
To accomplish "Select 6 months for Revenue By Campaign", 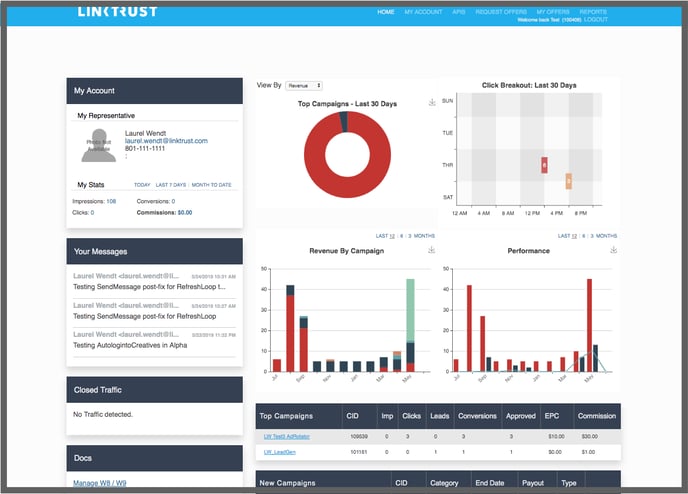I will pyautogui.click(x=401, y=236).
